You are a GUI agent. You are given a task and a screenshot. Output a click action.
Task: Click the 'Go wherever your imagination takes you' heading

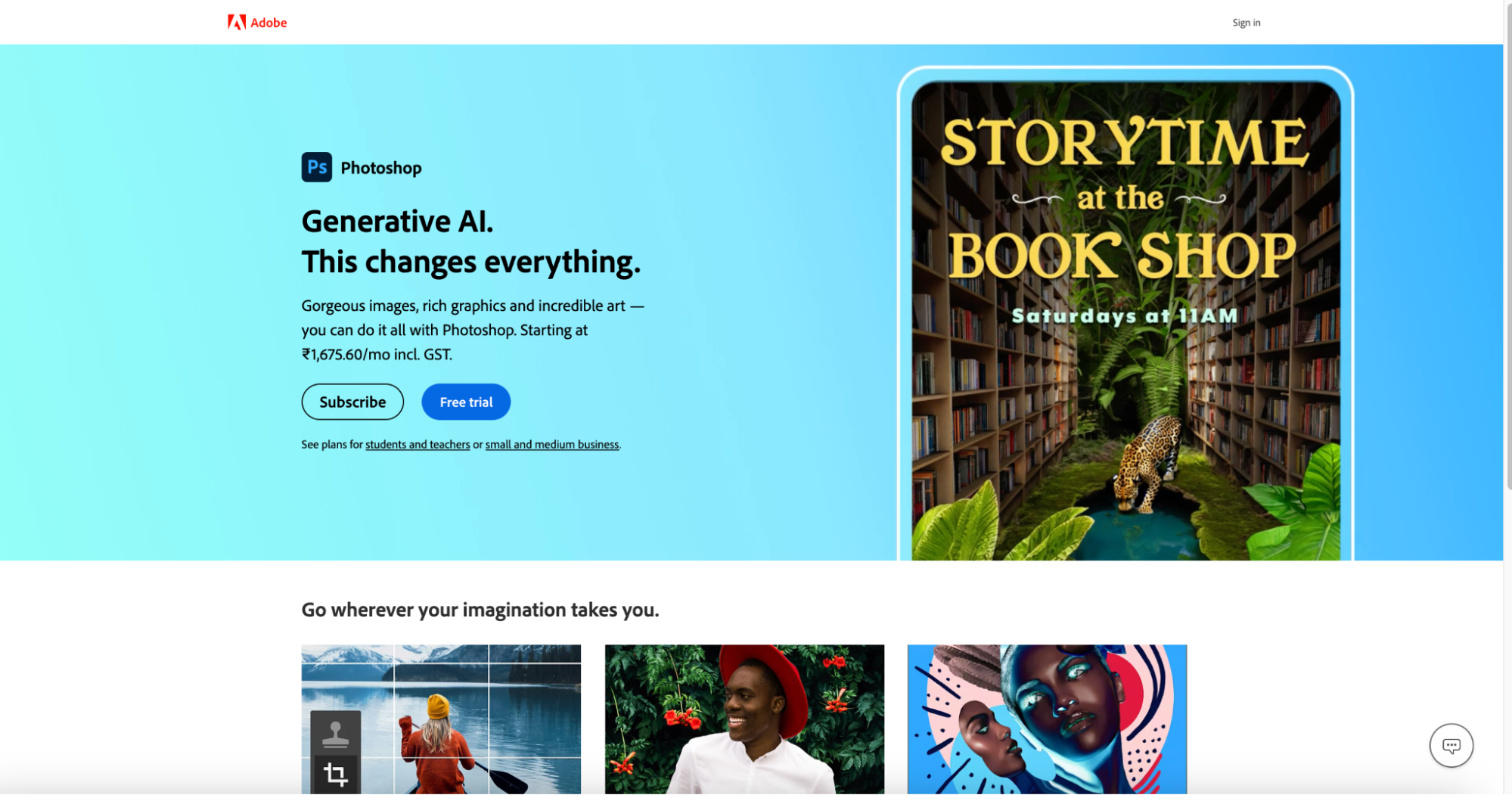(480, 610)
